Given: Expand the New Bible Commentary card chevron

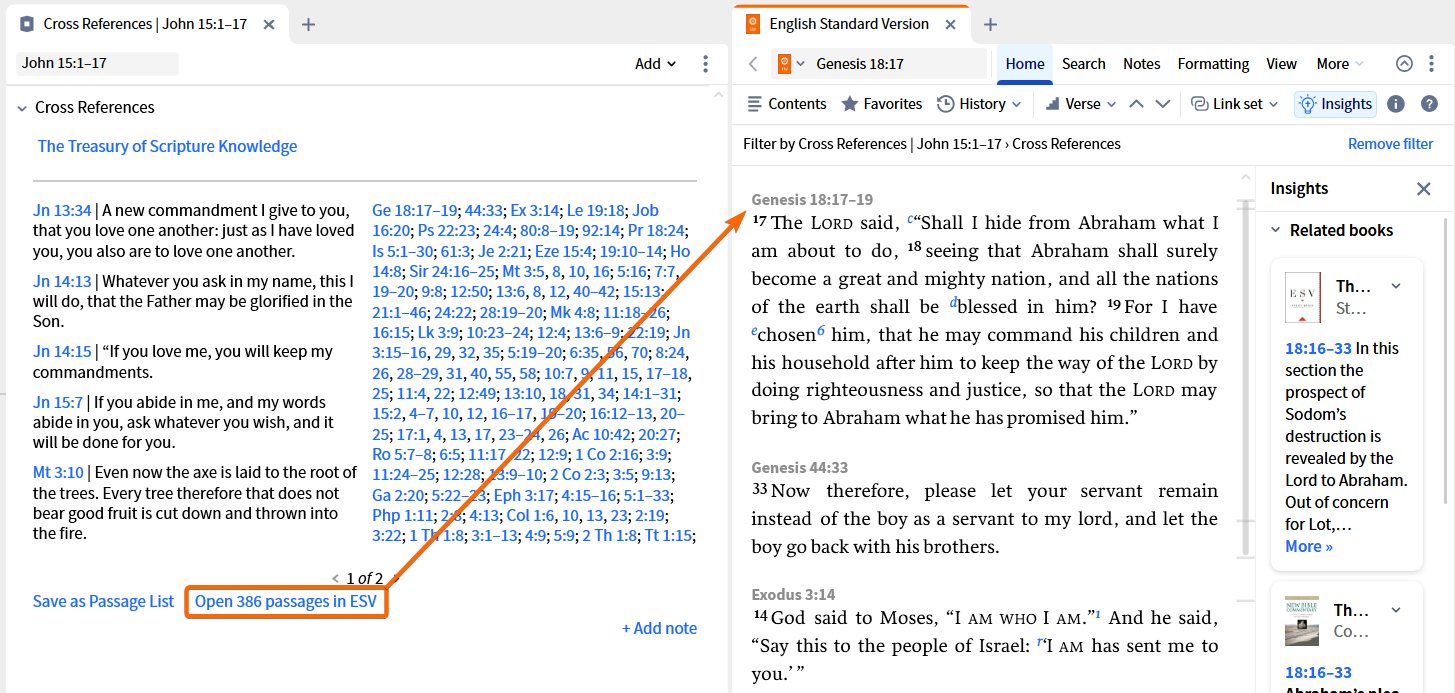Looking at the screenshot, I should tap(1396, 610).
